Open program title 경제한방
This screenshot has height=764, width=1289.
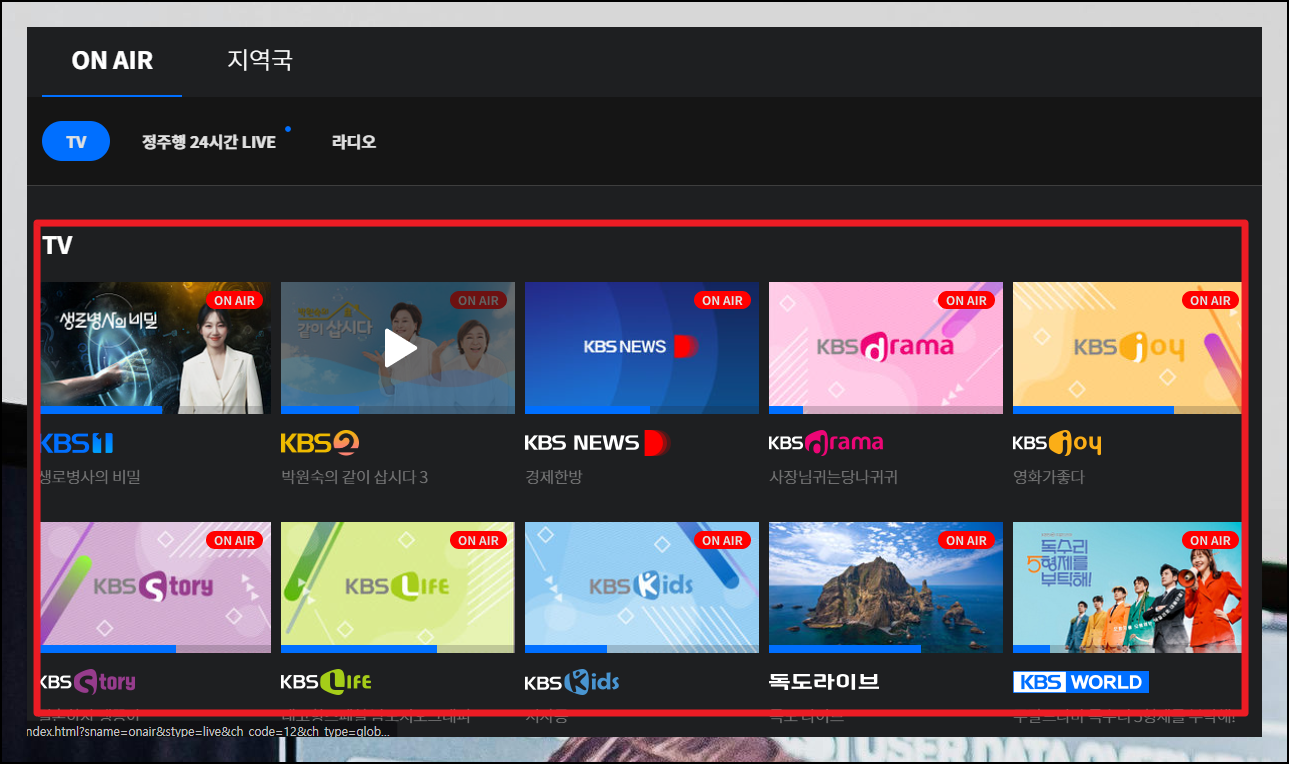pyautogui.click(x=553, y=477)
